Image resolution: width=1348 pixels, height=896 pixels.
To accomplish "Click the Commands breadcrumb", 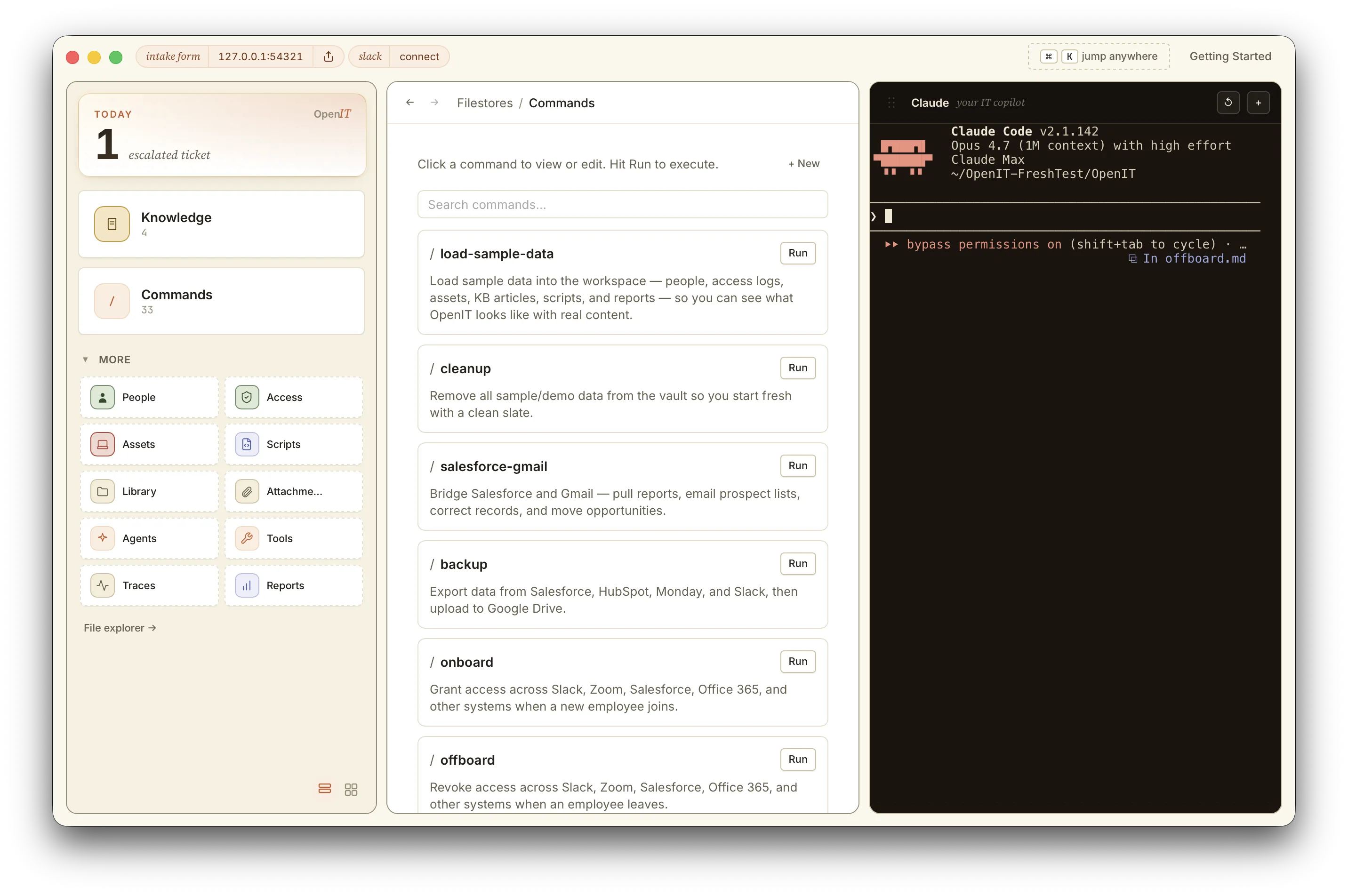I will pyautogui.click(x=561, y=103).
